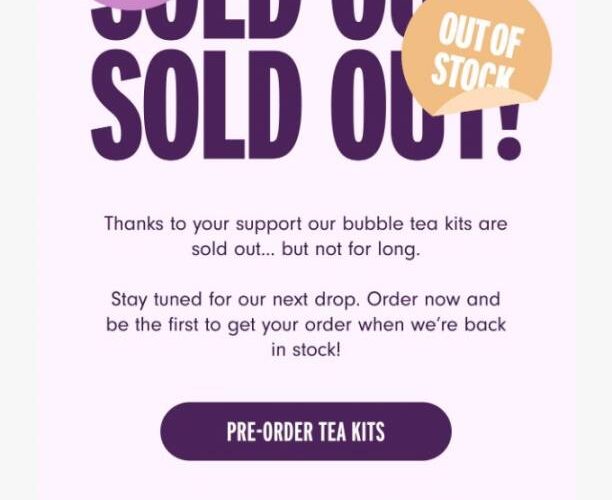Click the "OUT OF" text on the sticker
The image size is (612, 500).
pyautogui.click(x=481, y=36)
